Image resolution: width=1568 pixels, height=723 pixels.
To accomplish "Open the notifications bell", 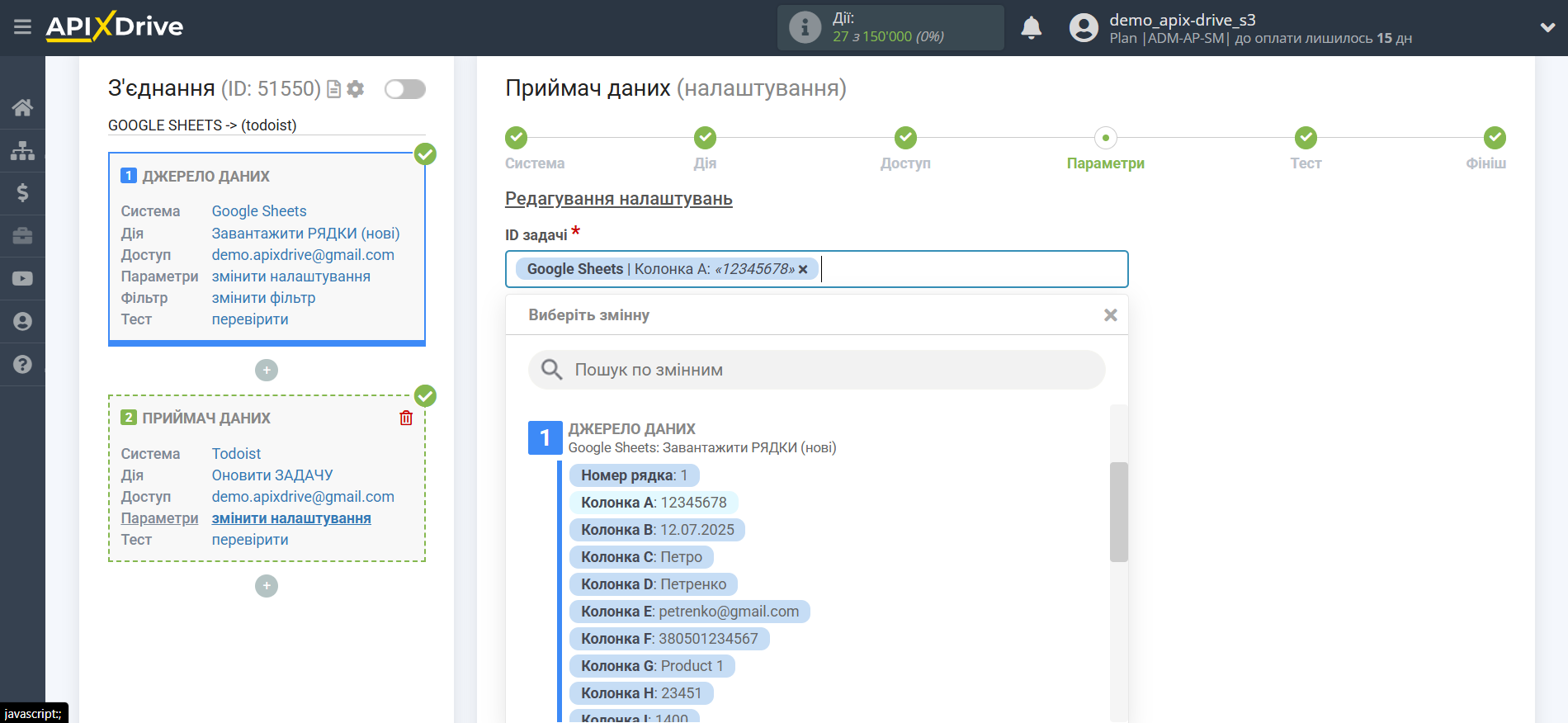I will click(x=1031, y=28).
